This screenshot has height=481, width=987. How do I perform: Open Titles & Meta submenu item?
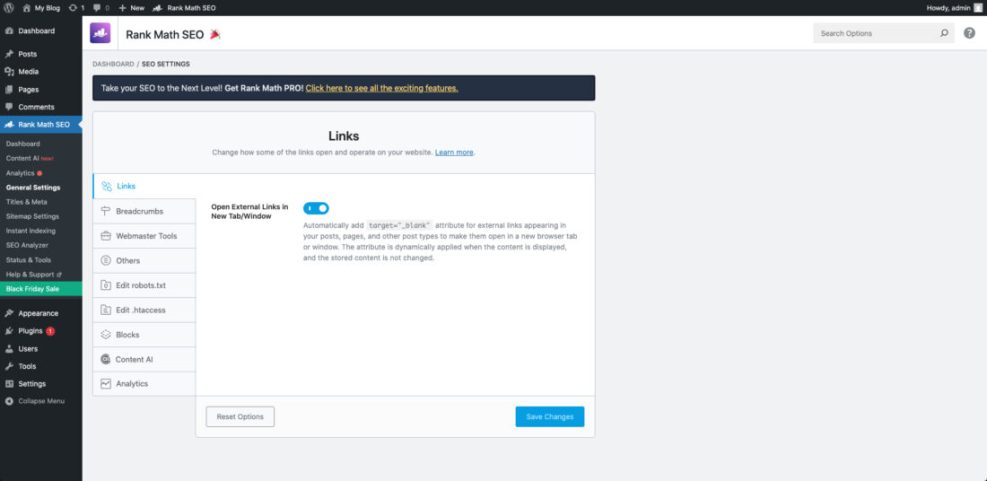[x=26, y=202]
